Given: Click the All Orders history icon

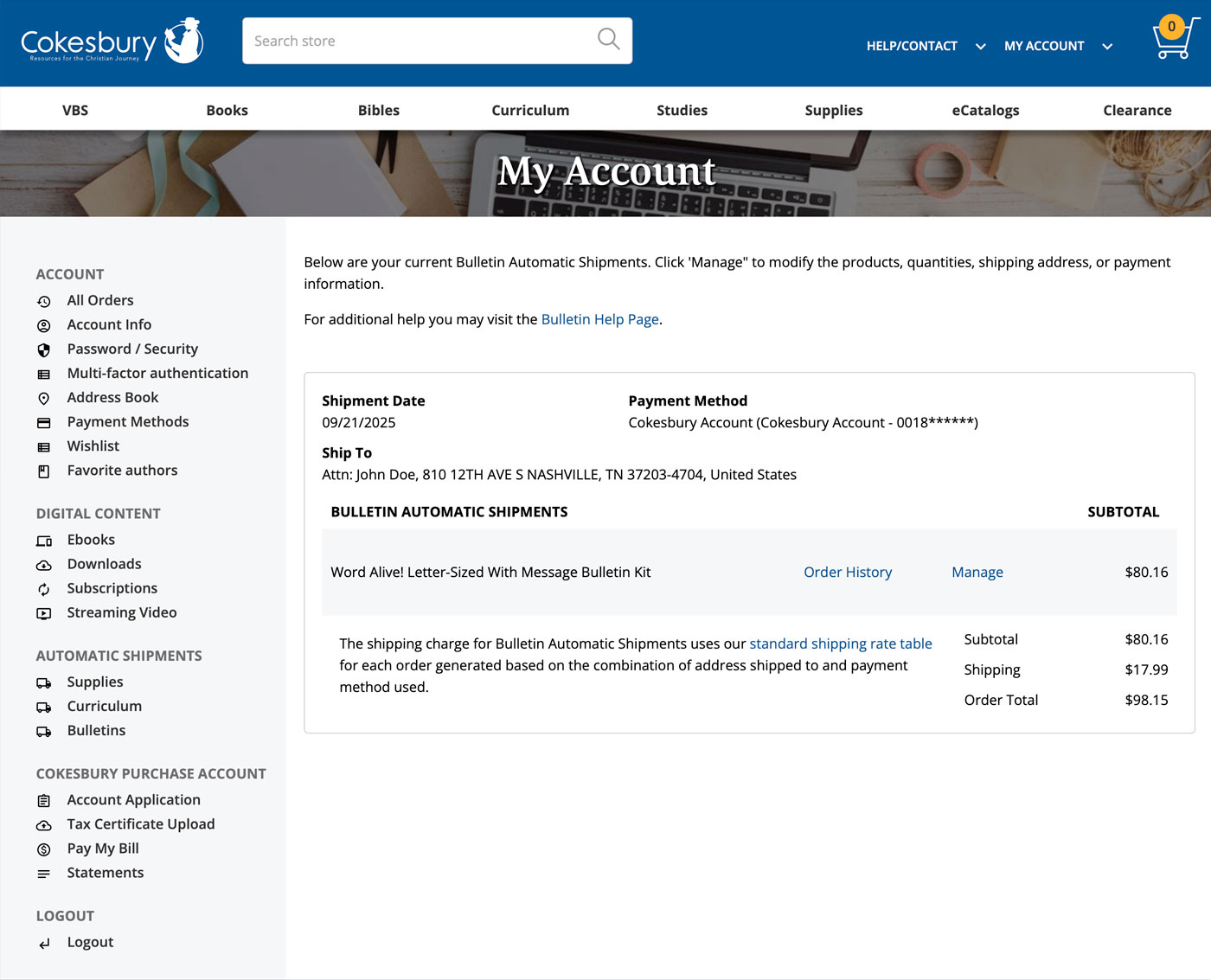Looking at the screenshot, I should [x=44, y=302].
